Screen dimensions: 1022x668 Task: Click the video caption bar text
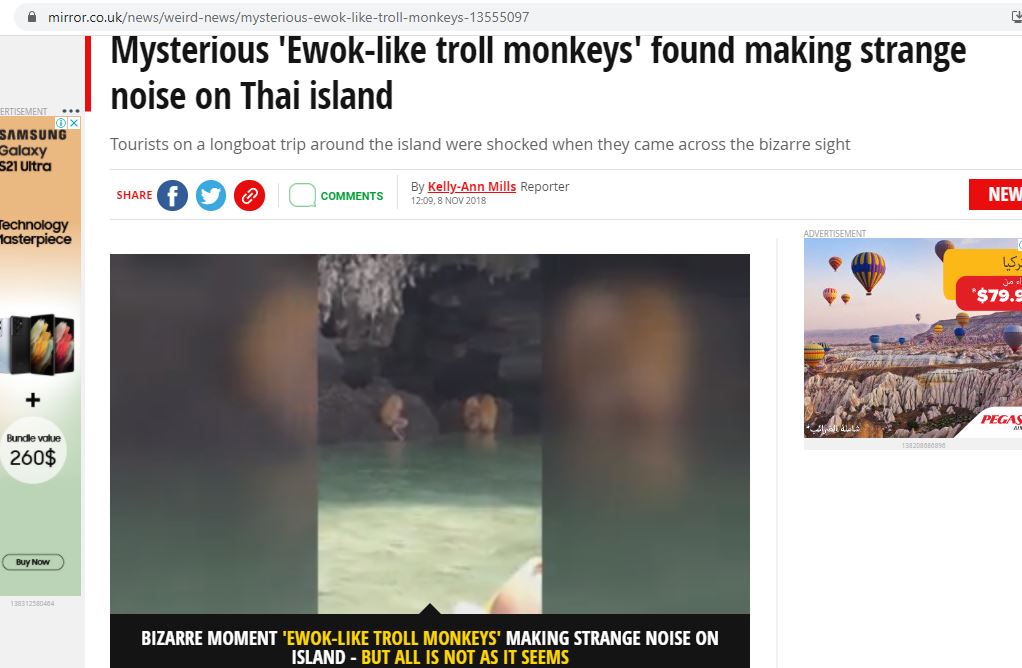coord(430,647)
